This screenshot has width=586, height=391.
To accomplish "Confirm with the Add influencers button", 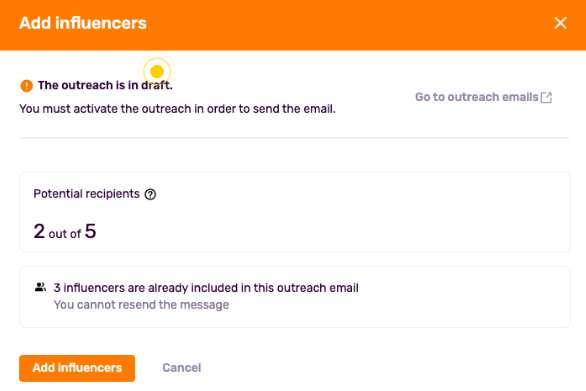I will click(77, 368).
